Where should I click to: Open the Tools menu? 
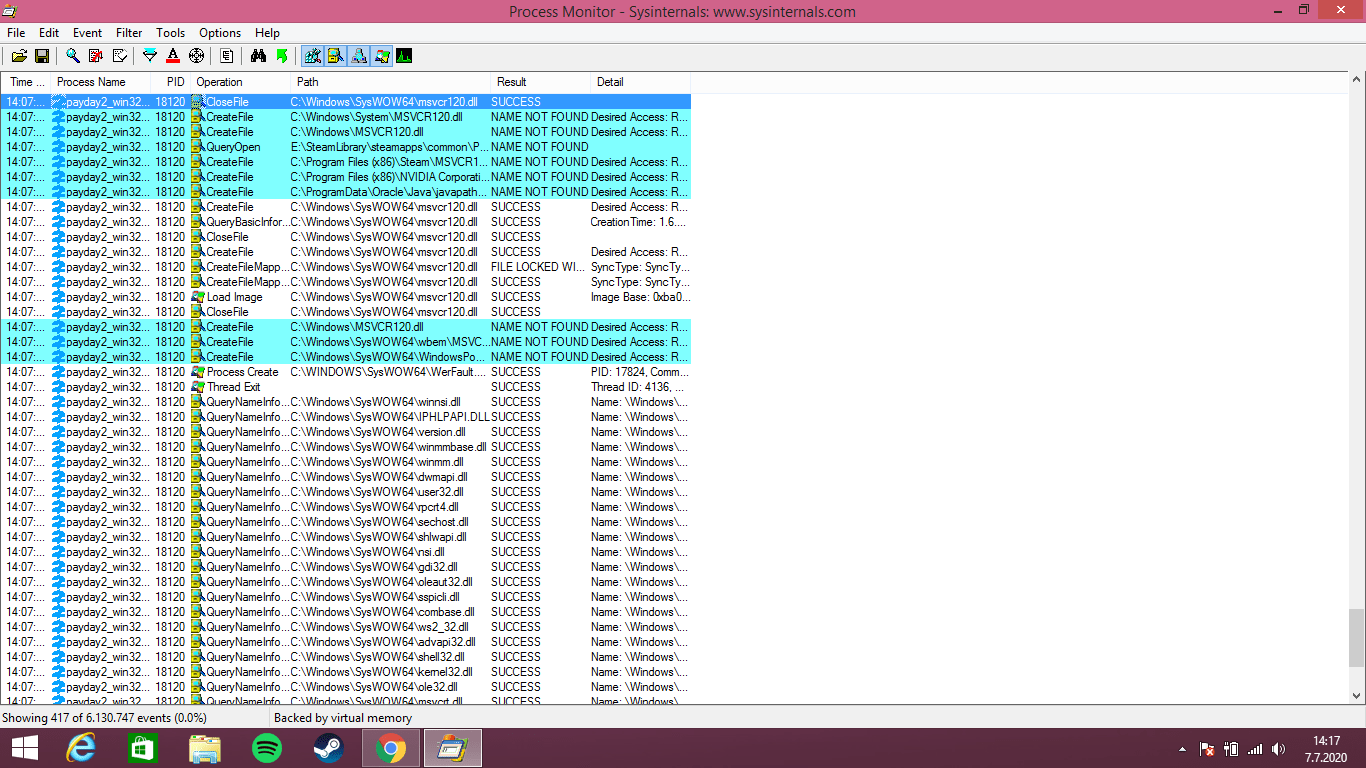(171, 33)
